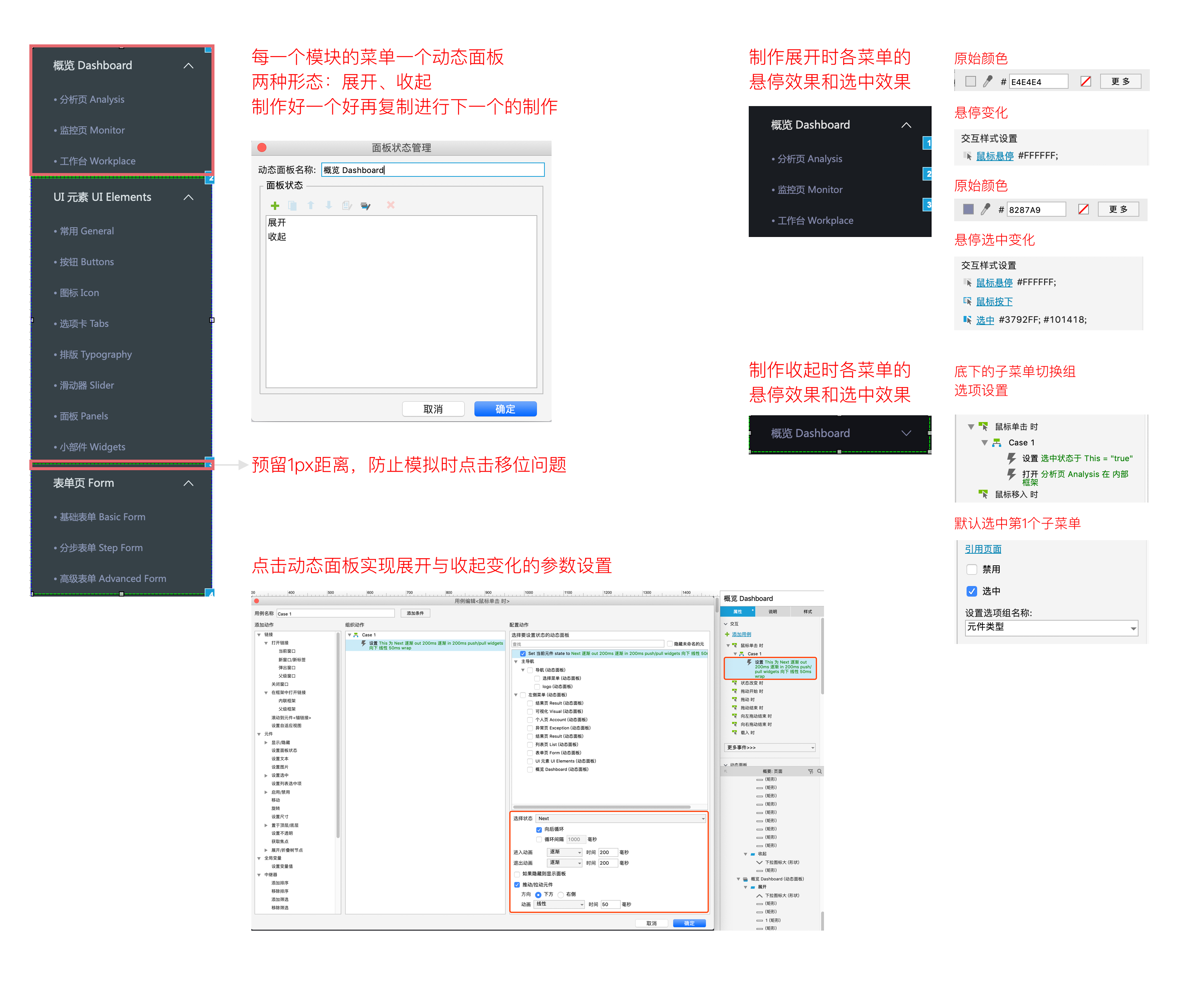The height and width of the screenshot is (981, 1204).
Task: Open the 动画 线性 dropdown
Action: pos(558,905)
